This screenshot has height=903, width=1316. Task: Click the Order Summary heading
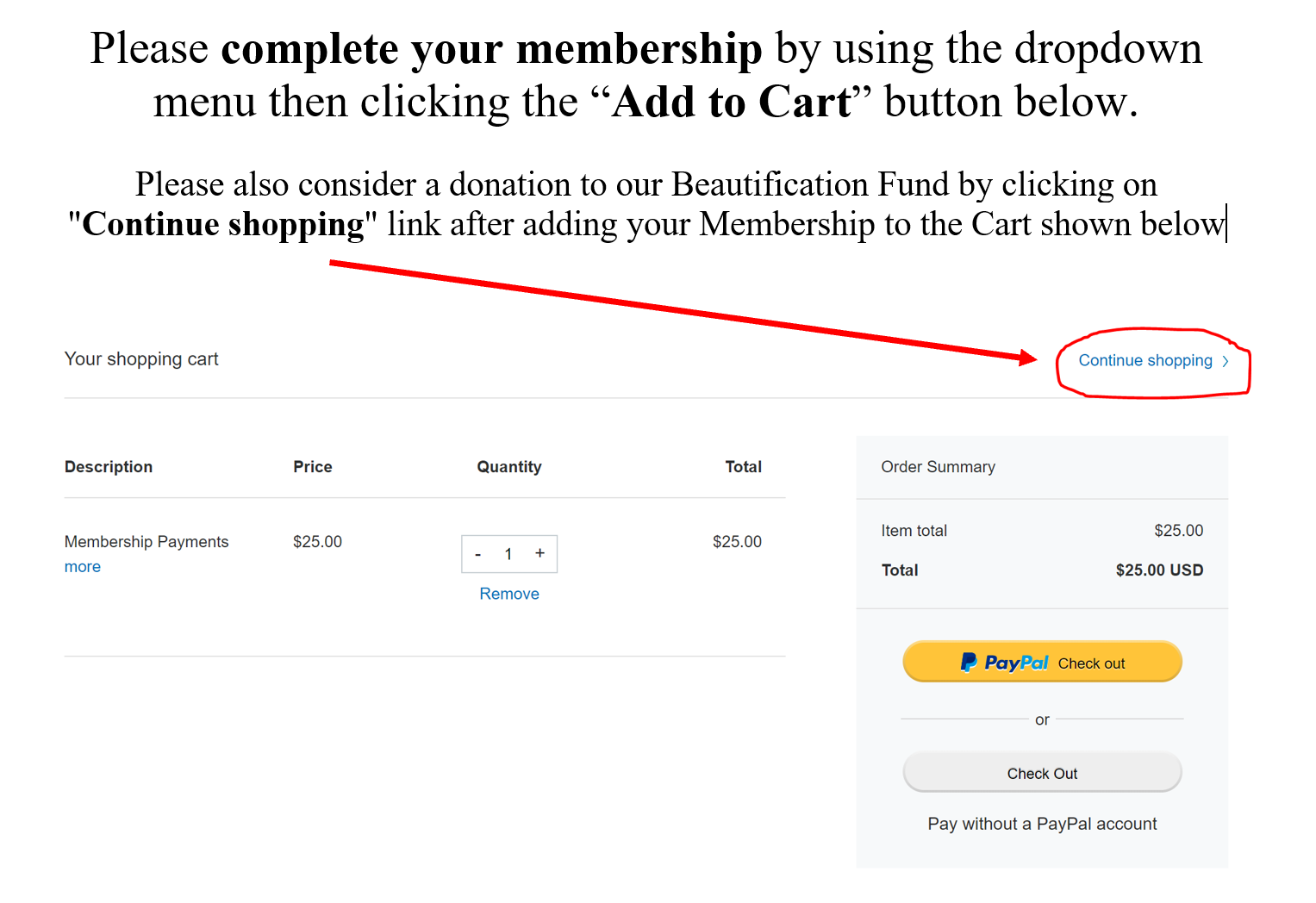point(938,467)
